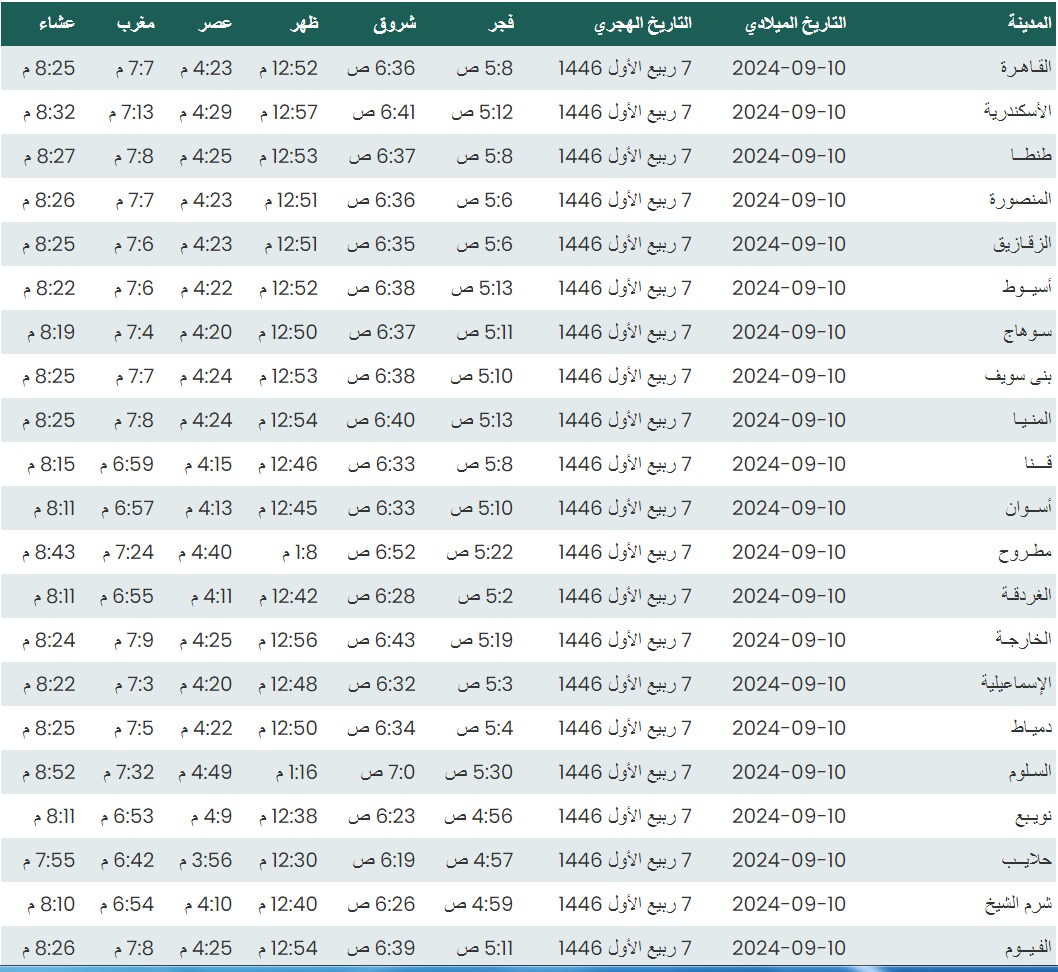Select the عشاء column header
The height and width of the screenshot is (972, 1058).
click(x=58, y=23)
